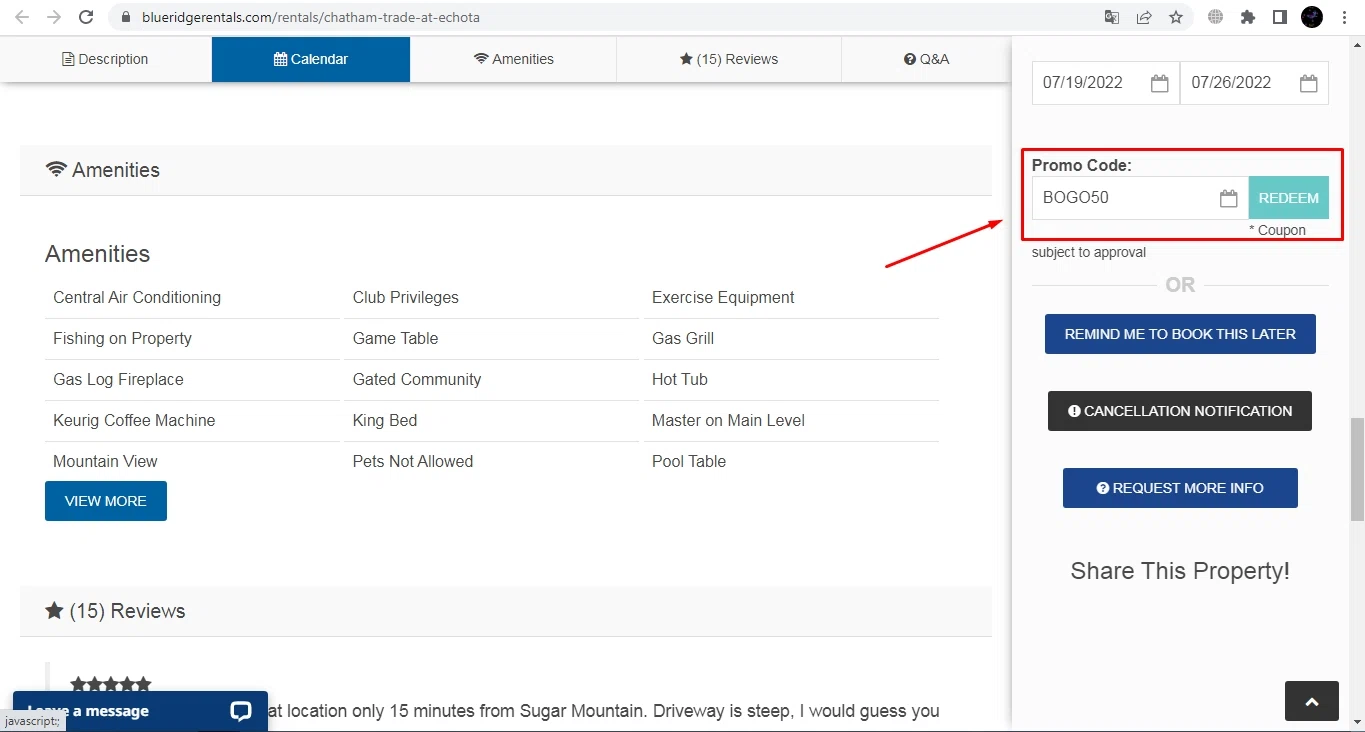Open the Extensions puzzle icon

point(1248,17)
